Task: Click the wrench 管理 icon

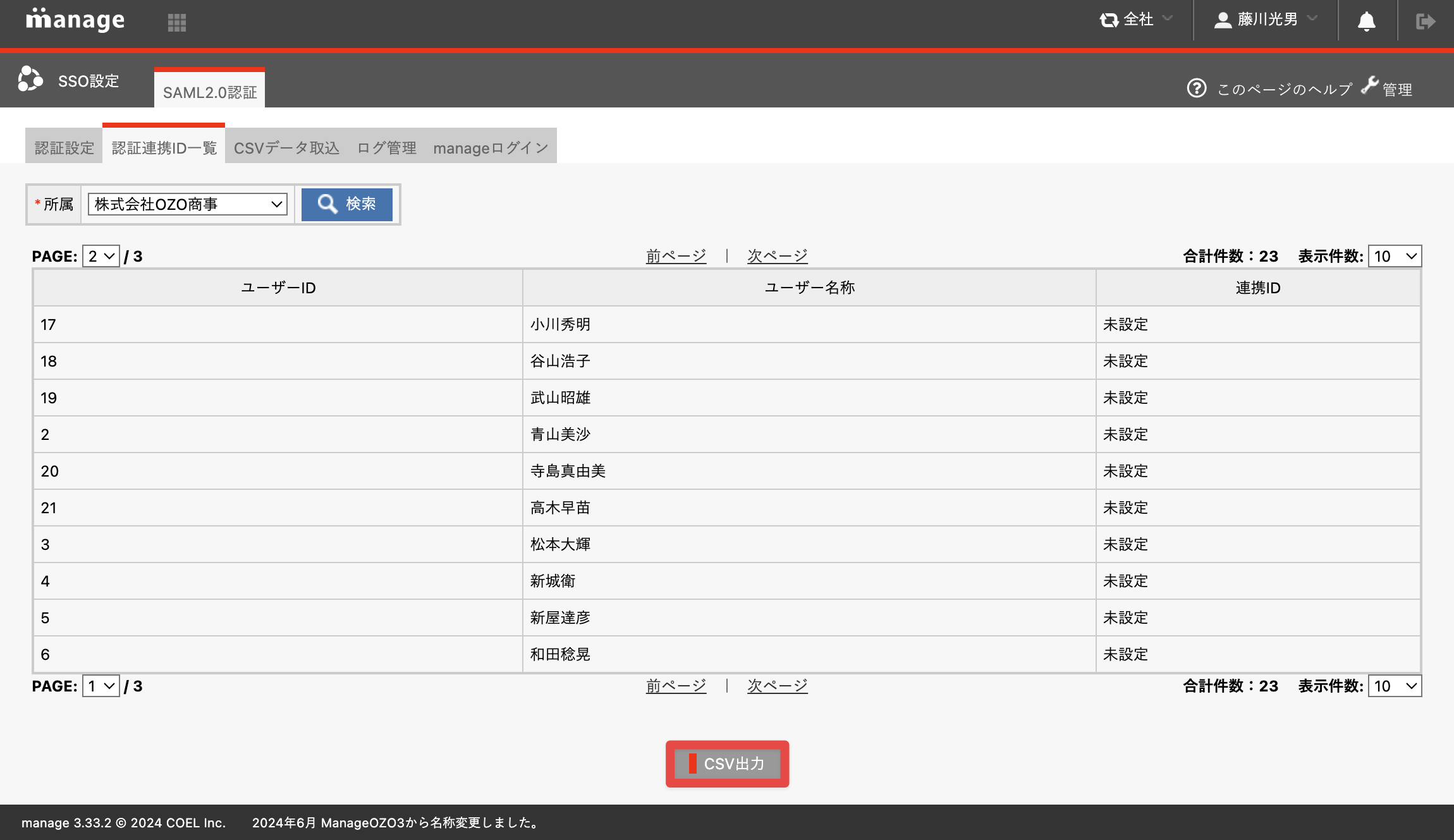Action: pos(1370,85)
